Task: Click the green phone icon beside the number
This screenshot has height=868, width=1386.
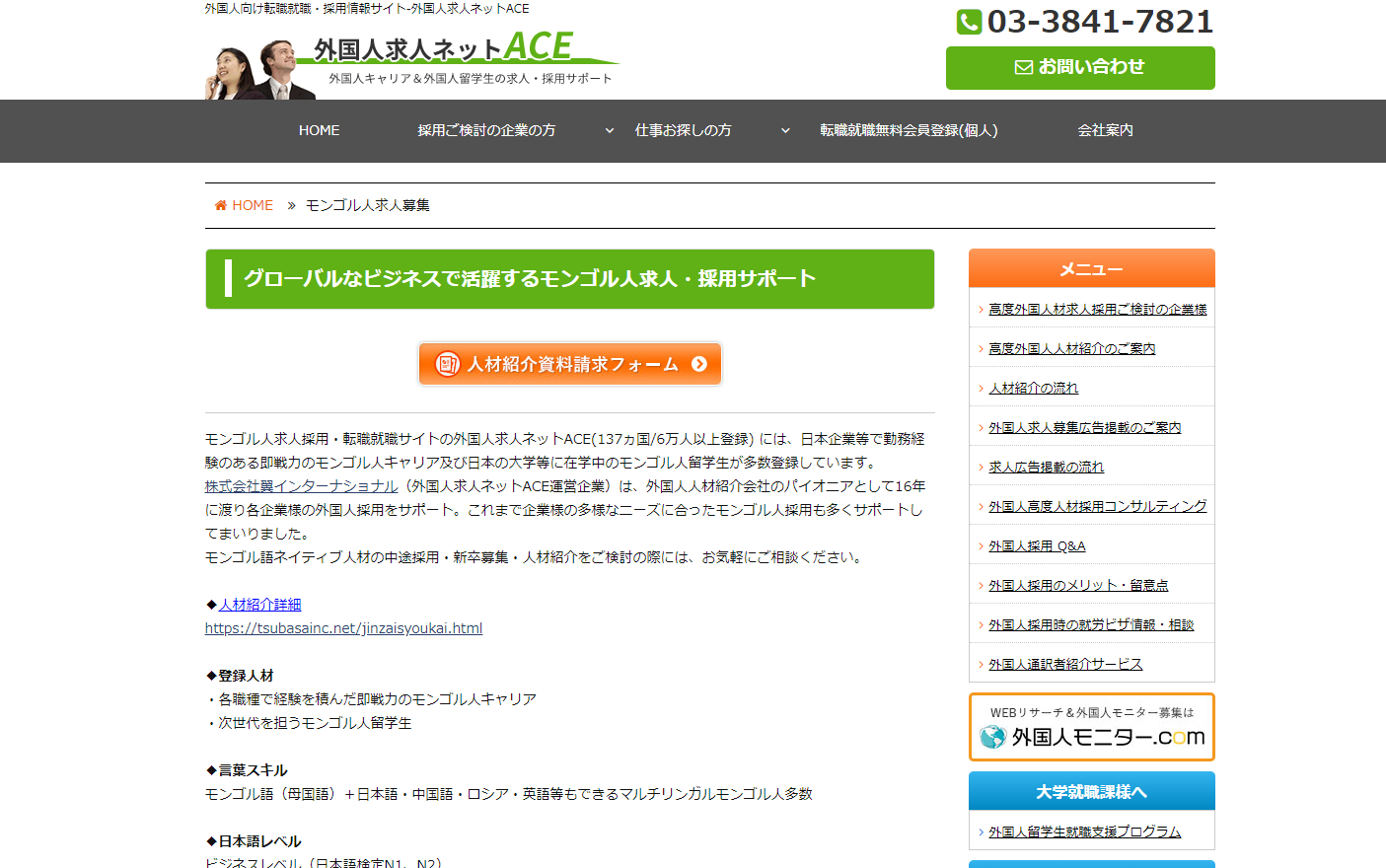Action: (969, 22)
